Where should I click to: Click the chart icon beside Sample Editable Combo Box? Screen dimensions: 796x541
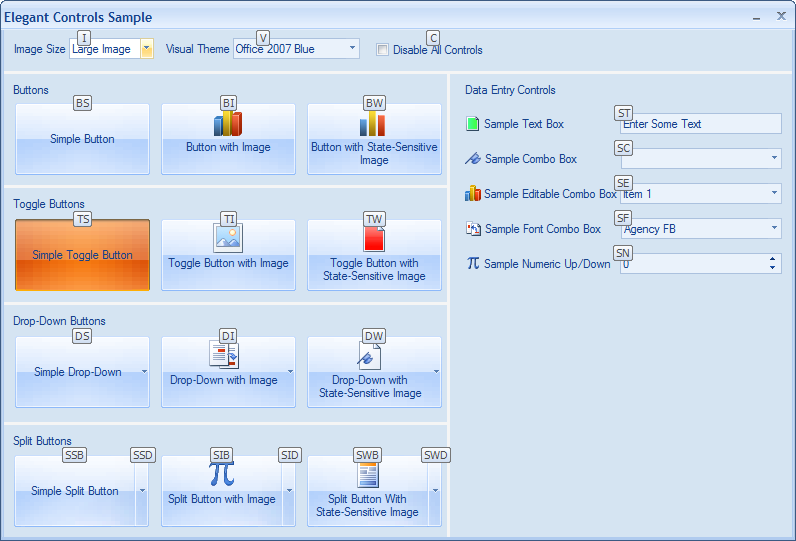(x=473, y=193)
